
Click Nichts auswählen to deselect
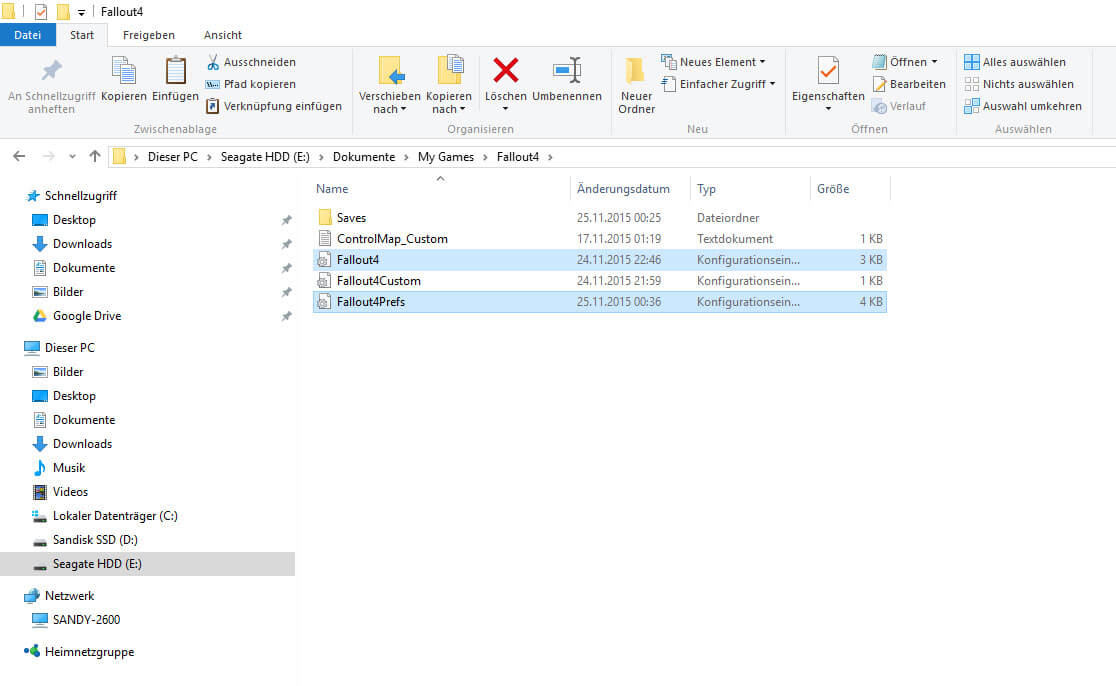pyautogui.click(x=1019, y=84)
